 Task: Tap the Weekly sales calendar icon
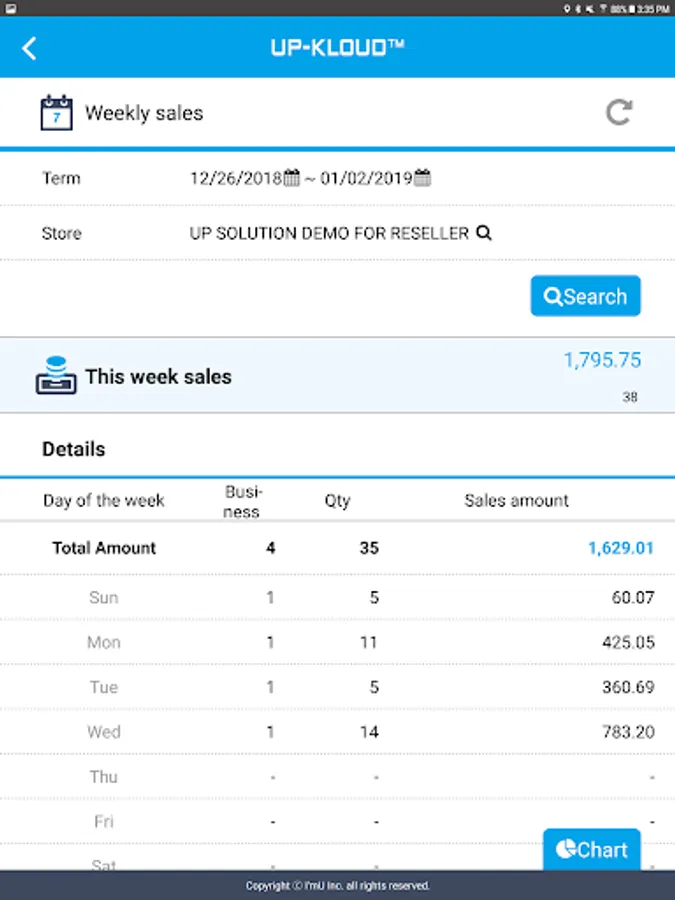[x=56, y=113]
